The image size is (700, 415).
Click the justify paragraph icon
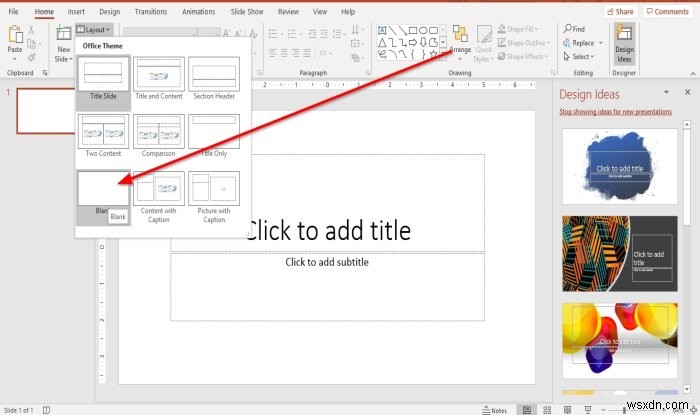point(307,53)
